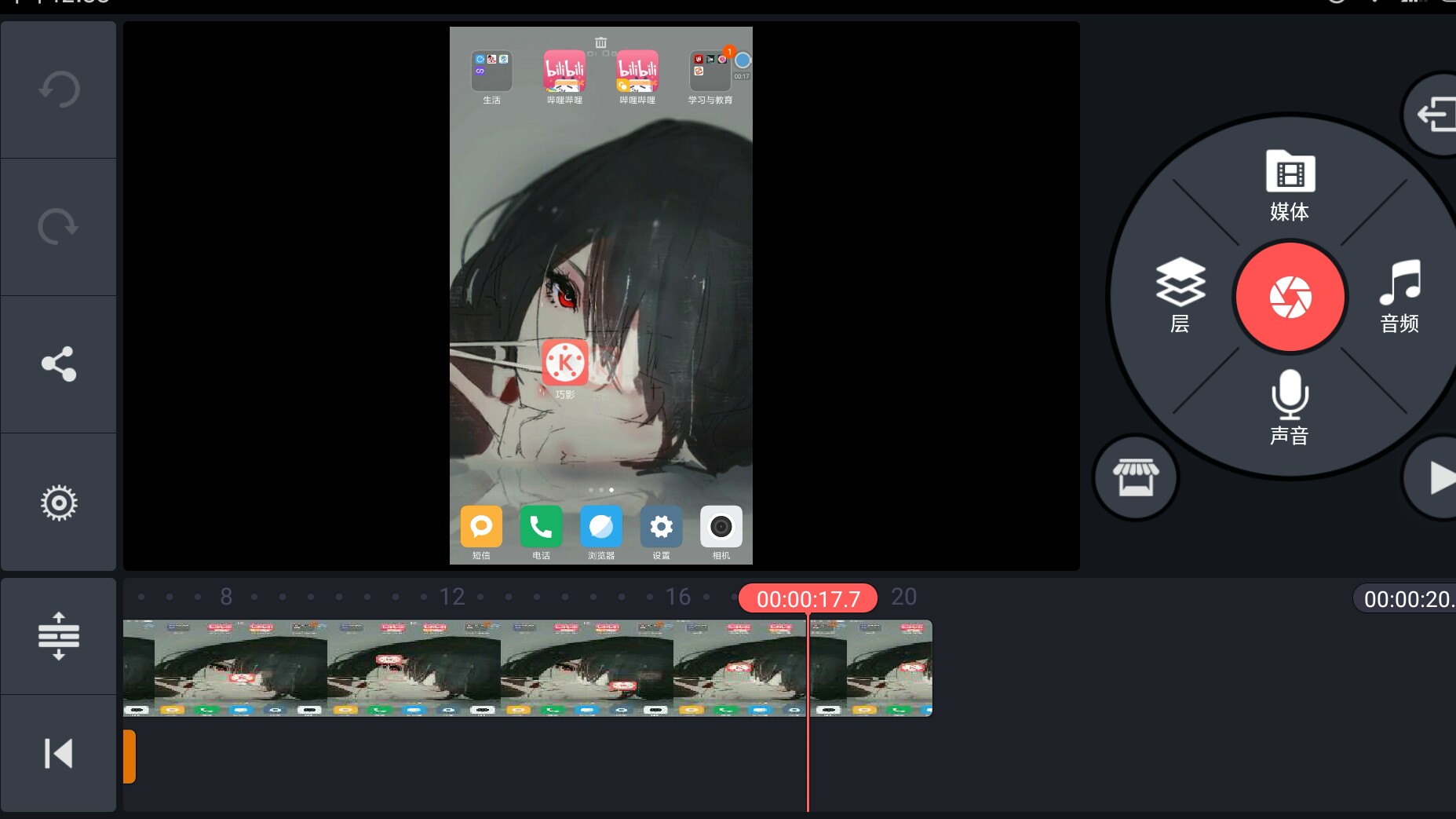The width and height of the screenshot is (1456, 819).
Task: Play the project preview
Action: click(x=1436, y=477)
